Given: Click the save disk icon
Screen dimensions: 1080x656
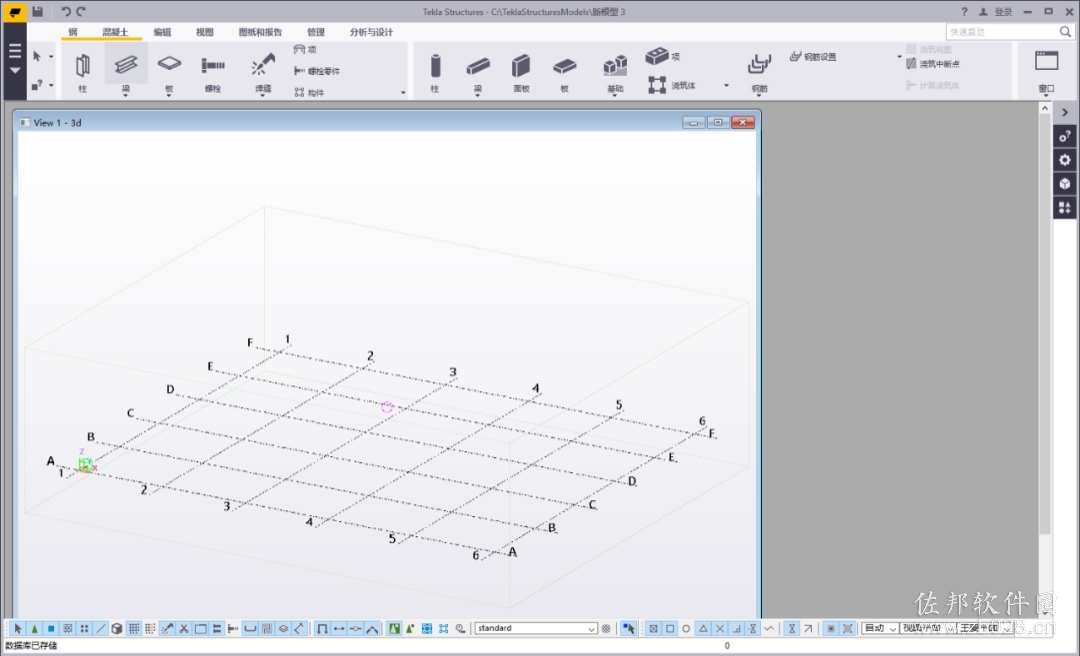Looking at the screenshot, I should (37, 11).
